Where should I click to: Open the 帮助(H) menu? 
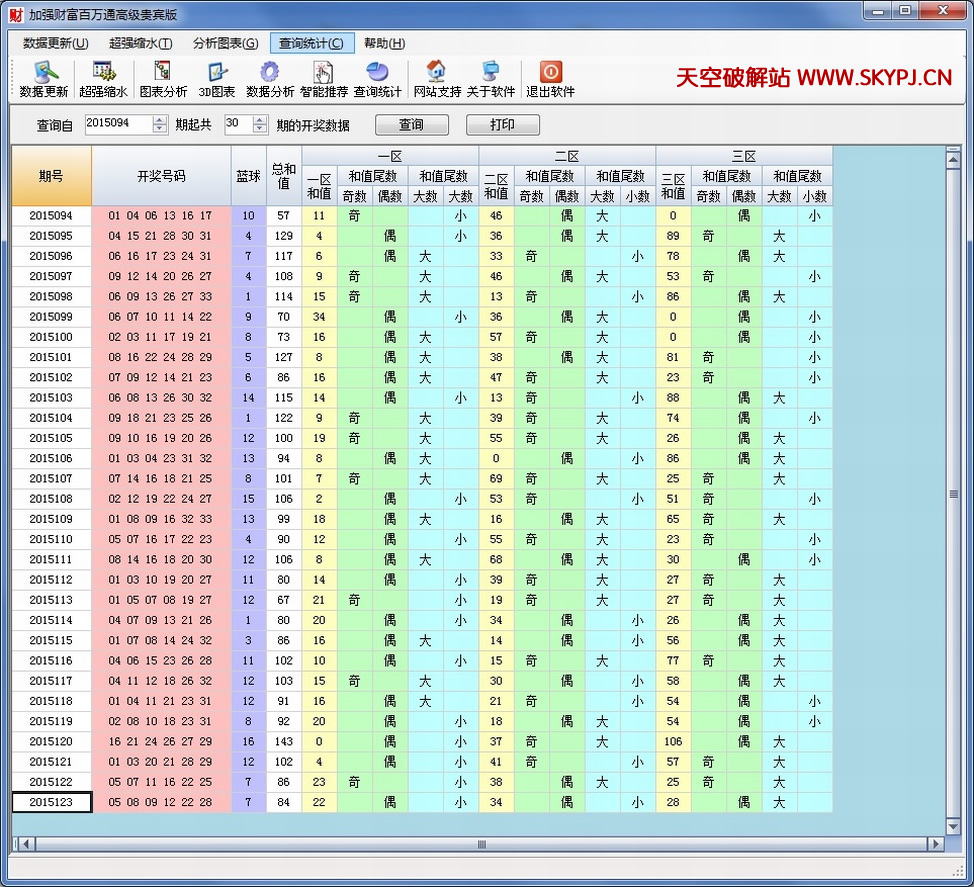384,43
